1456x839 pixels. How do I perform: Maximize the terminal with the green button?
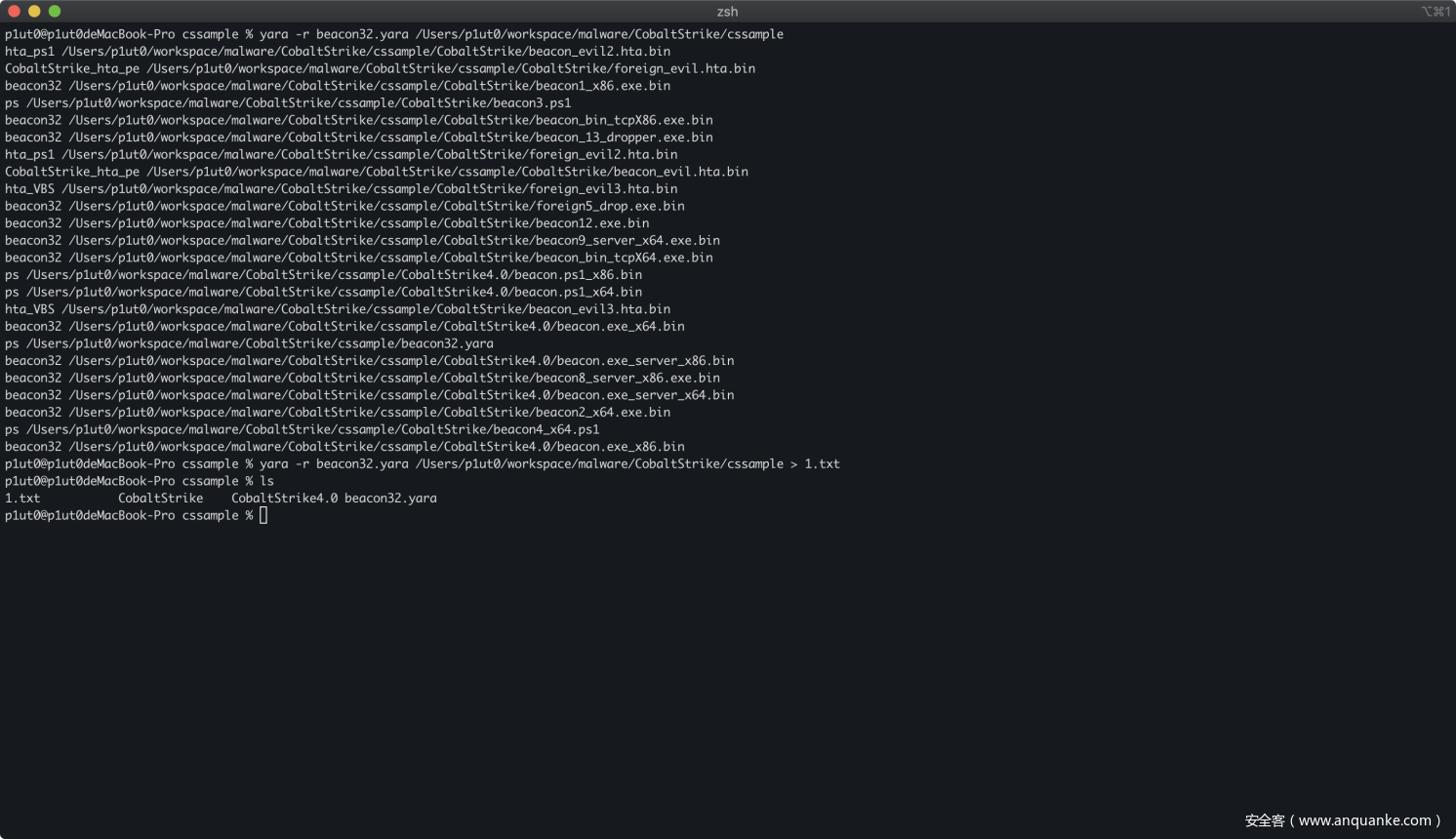55,11
